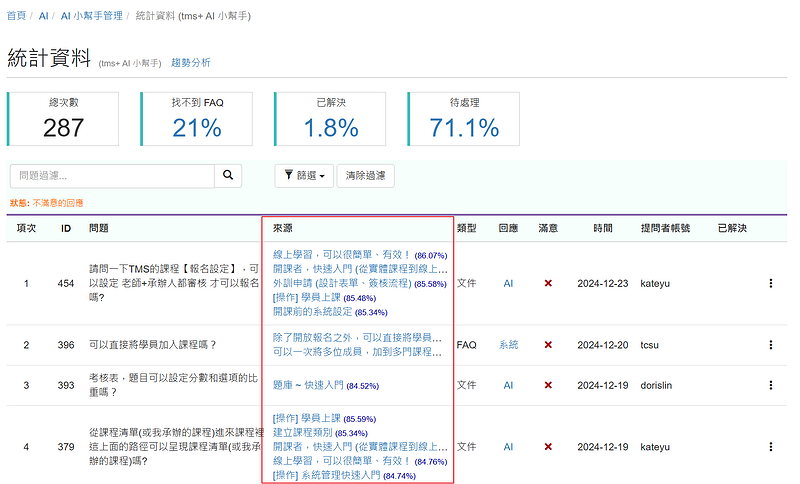
Task: Open source link 建立課程類別
Action: (x=302, y=433)
